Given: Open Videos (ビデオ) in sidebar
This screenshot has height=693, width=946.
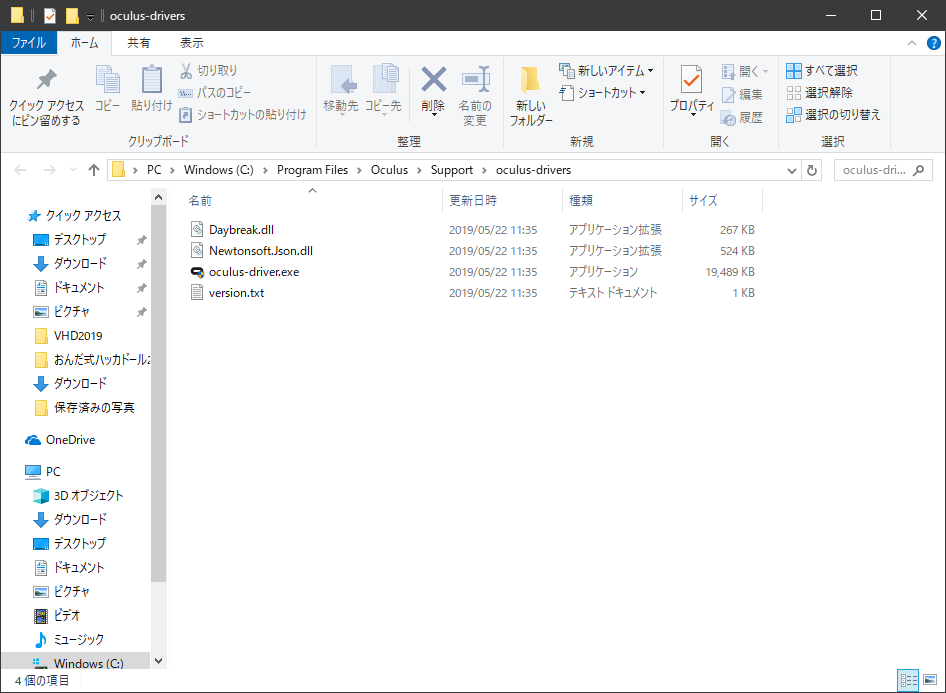Looking at the screenshot, I should (x=66, y=616).
